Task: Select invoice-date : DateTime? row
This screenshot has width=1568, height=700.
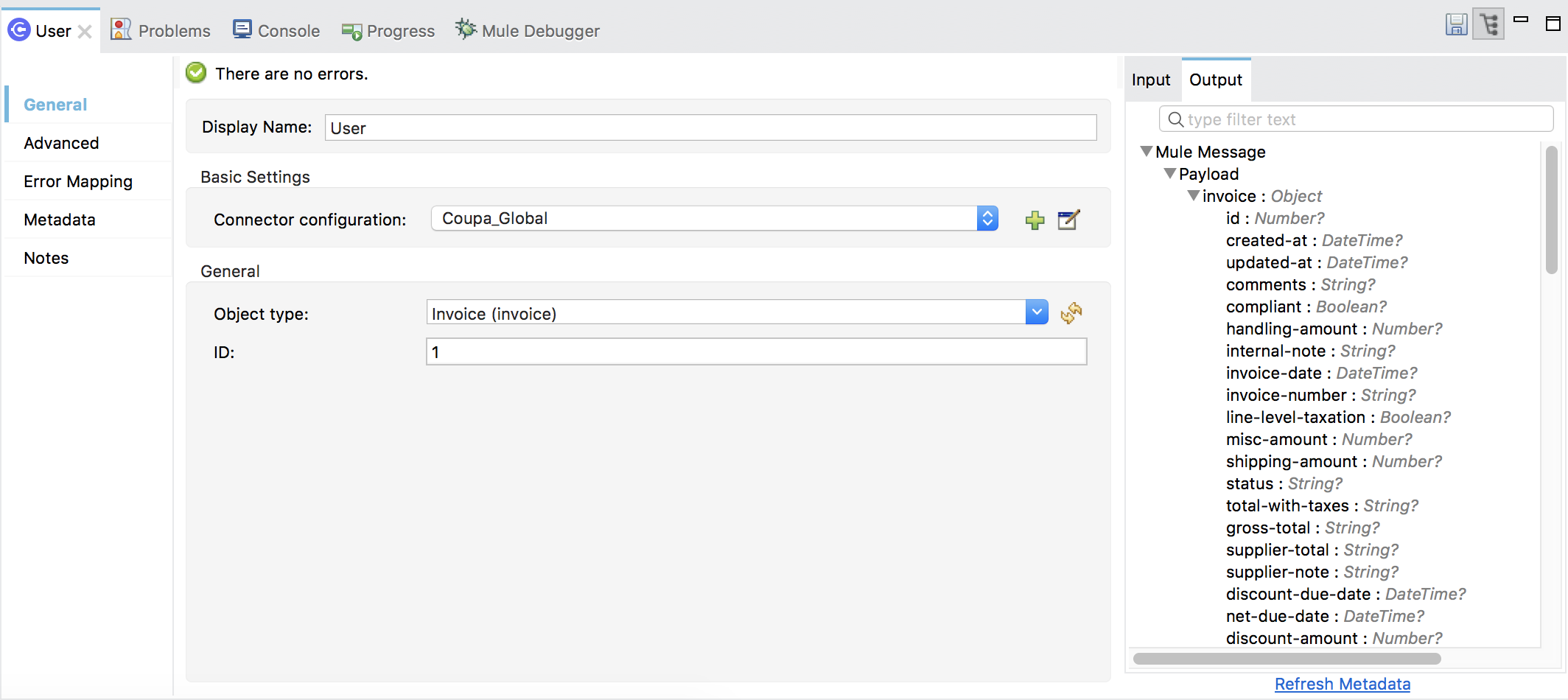Action: [1321, 373]
